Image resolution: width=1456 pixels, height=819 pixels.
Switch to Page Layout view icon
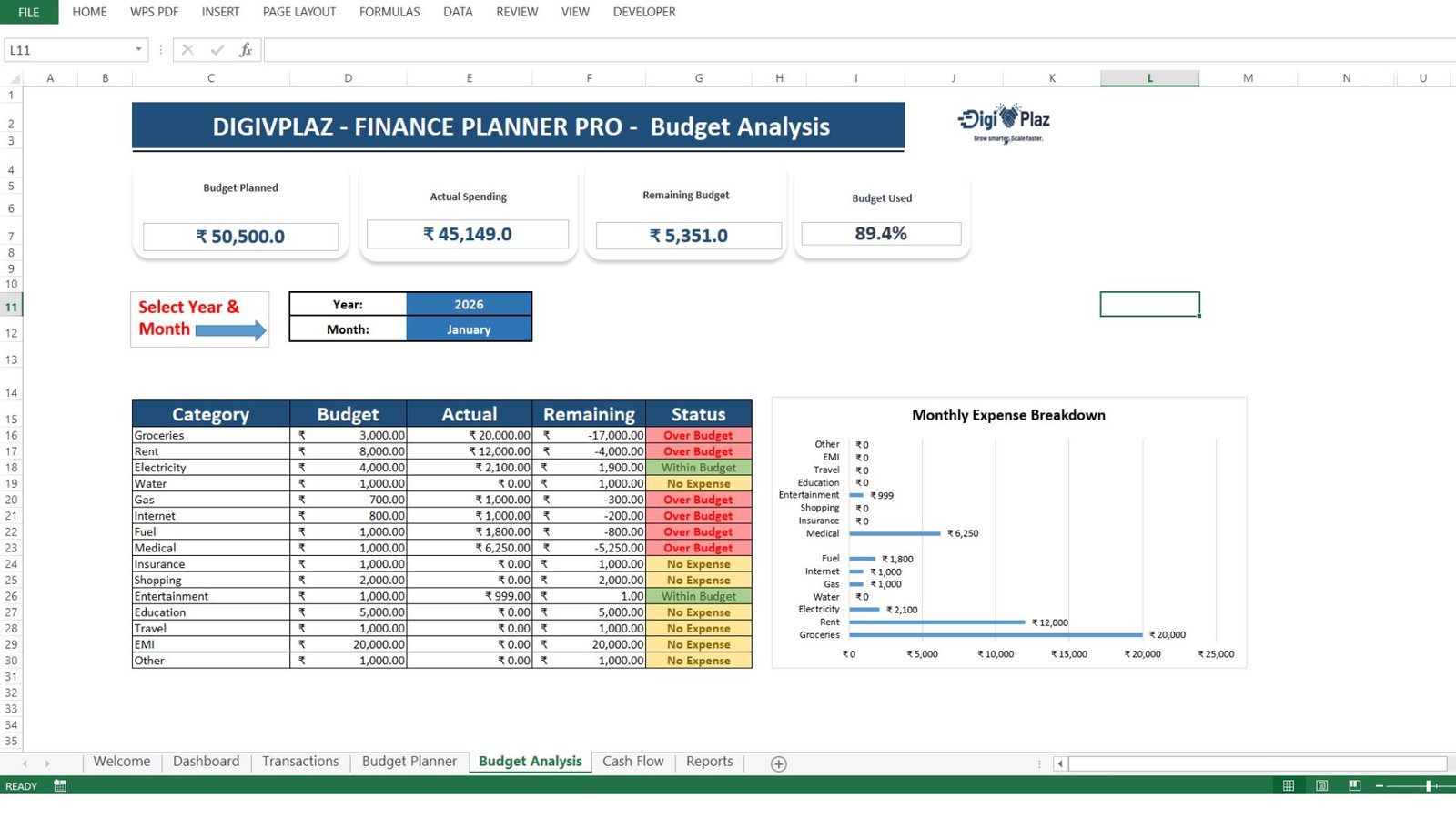click(1321, 785)
